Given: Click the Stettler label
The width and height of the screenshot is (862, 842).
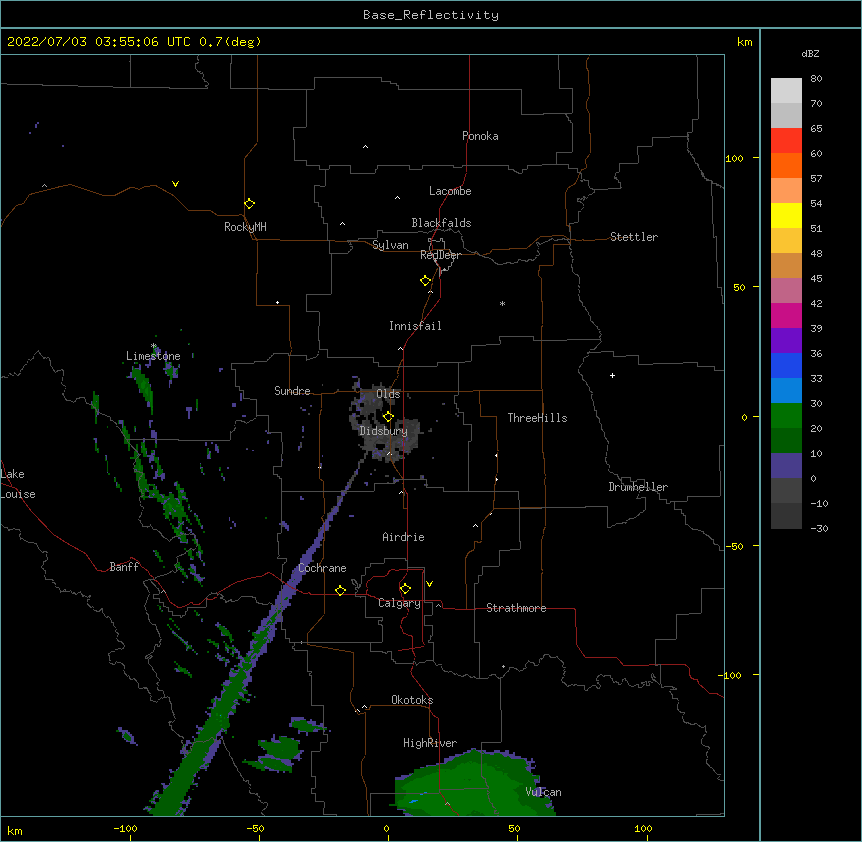Looking at the screenshot, I should click(634, 237).
